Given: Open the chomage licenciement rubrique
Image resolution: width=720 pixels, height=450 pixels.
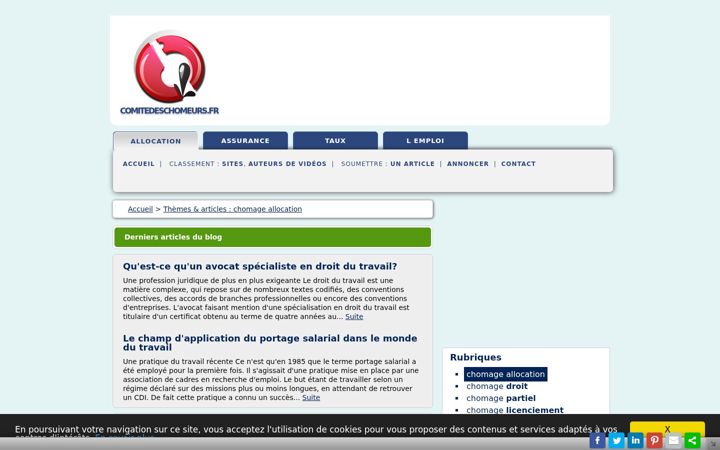Looking at the screenshot, I should pyautogui.click(x=515, y=410).
